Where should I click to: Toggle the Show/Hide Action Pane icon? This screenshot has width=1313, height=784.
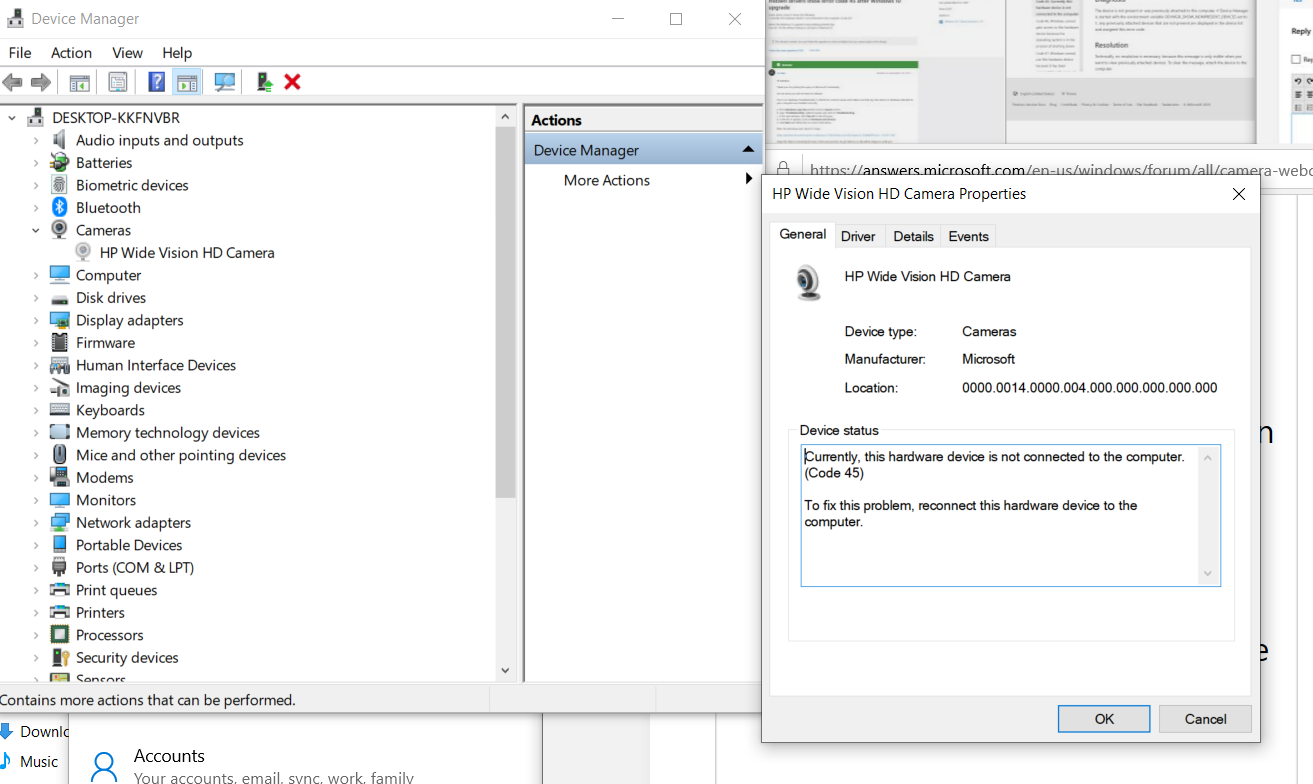[186, 82]
